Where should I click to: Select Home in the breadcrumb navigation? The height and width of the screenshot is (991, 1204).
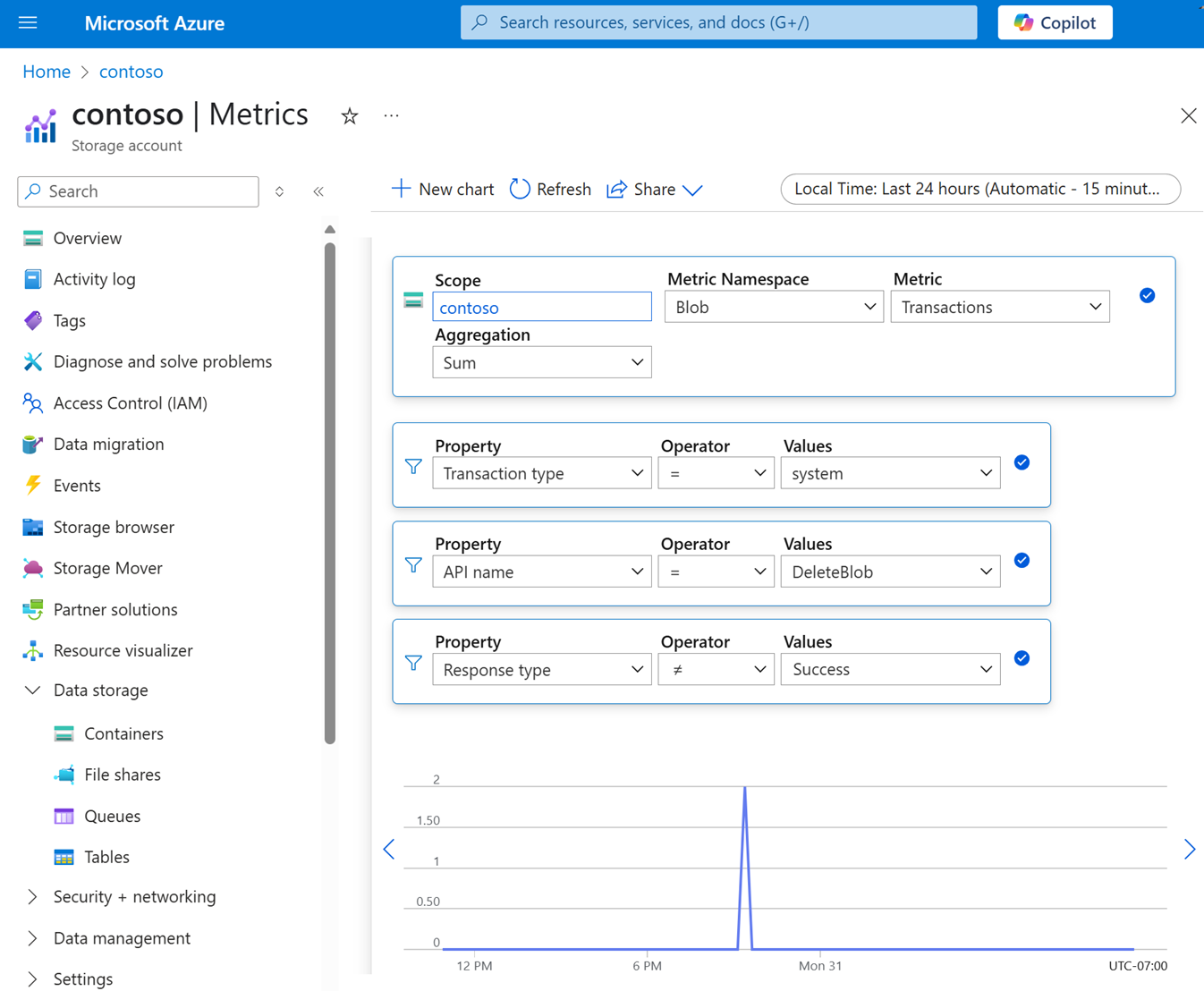click(46, 71)
